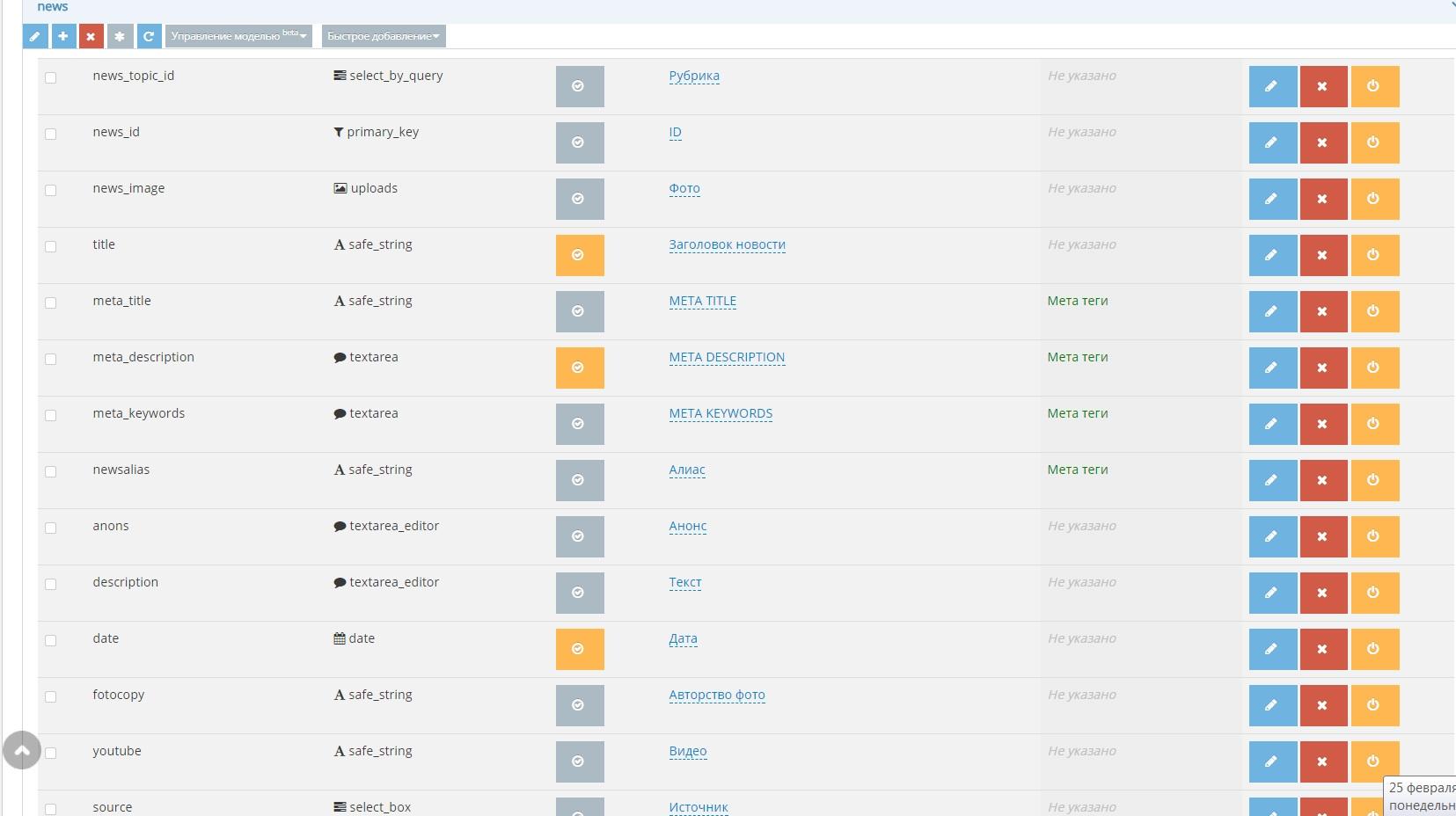Click the Заголовок новости label link
Screen dimensions: 1456x816
point(727,244)
